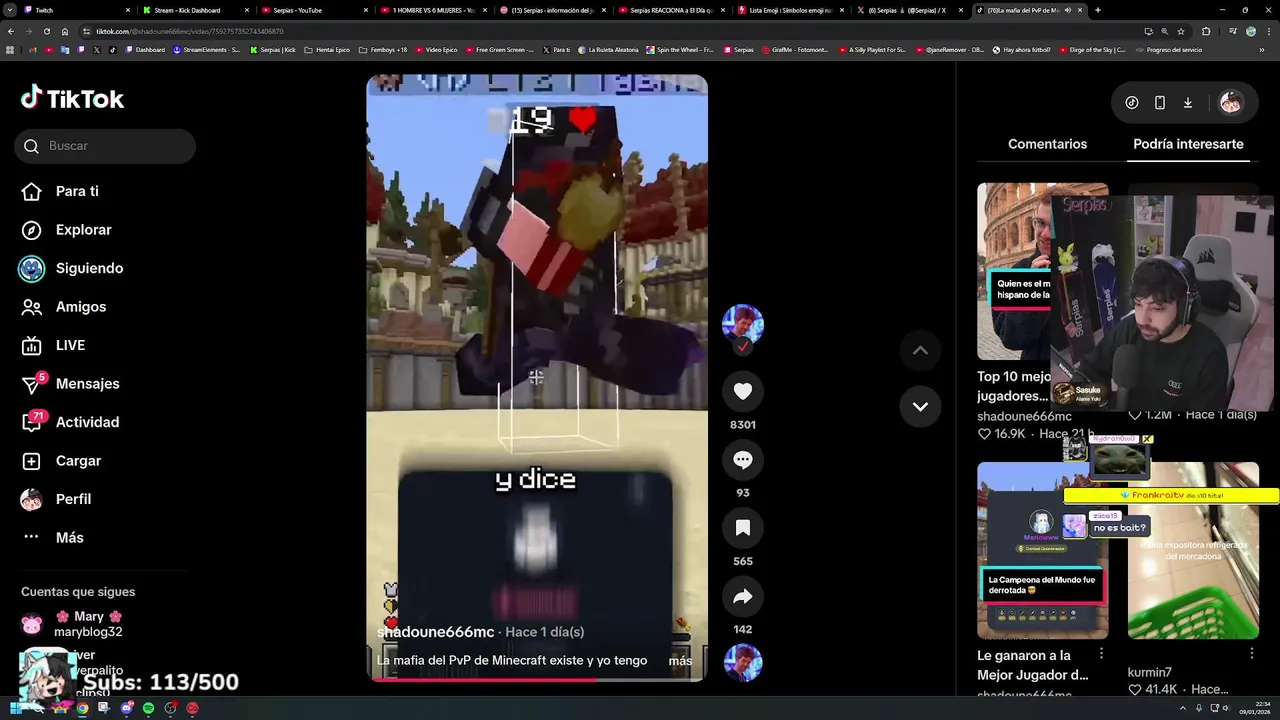Open Discord from taskbar
This screenshot has width=1280, height=720.
[x=126, y=708]
